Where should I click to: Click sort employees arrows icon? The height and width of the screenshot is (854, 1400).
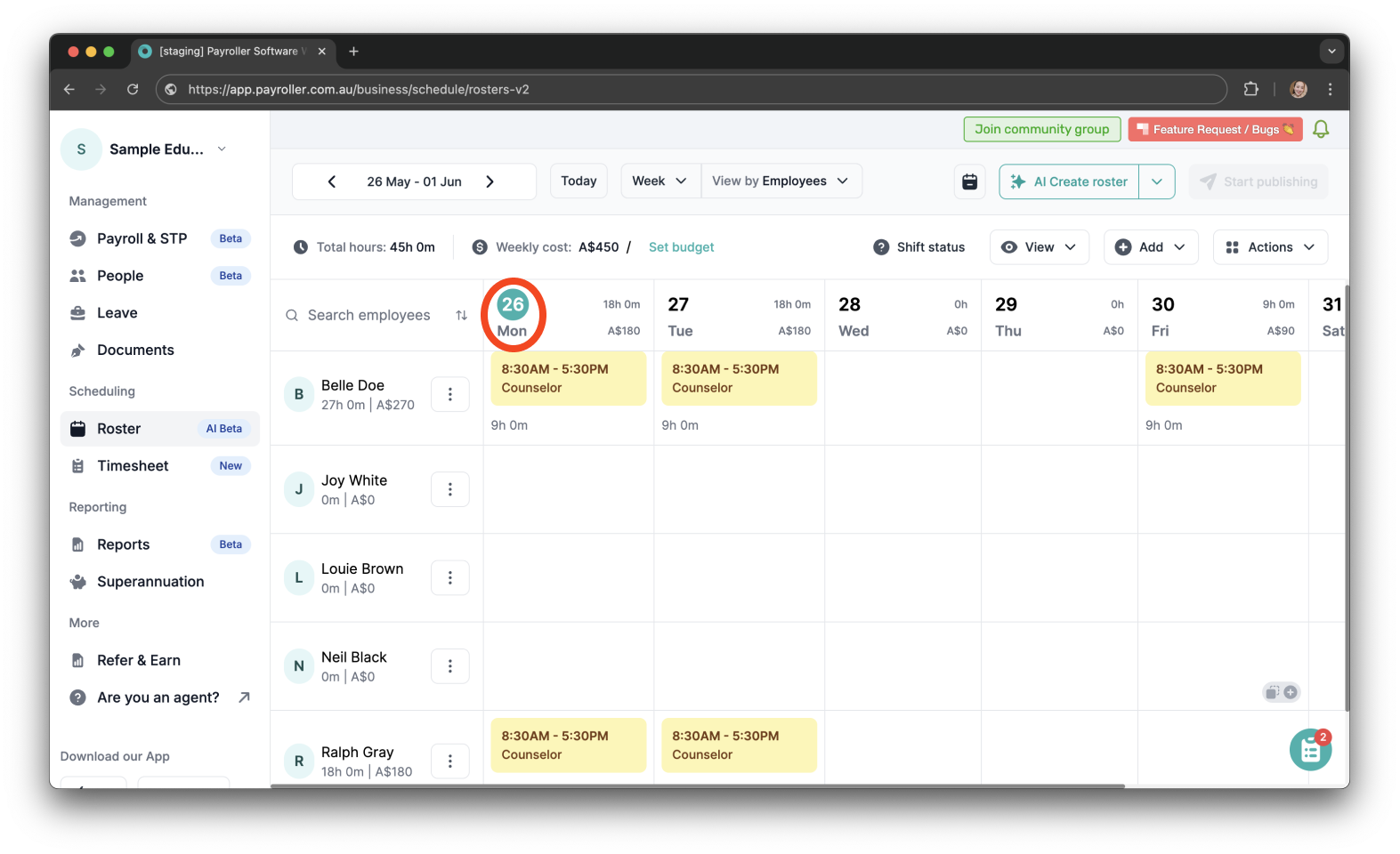(x=461, y=315)
